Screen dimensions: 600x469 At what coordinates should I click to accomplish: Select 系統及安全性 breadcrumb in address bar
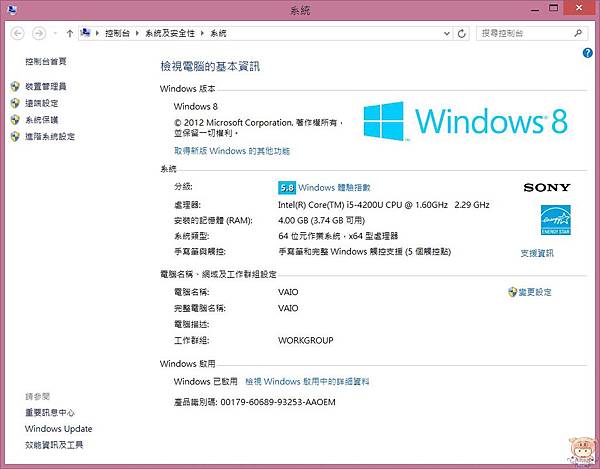(170, 34)
